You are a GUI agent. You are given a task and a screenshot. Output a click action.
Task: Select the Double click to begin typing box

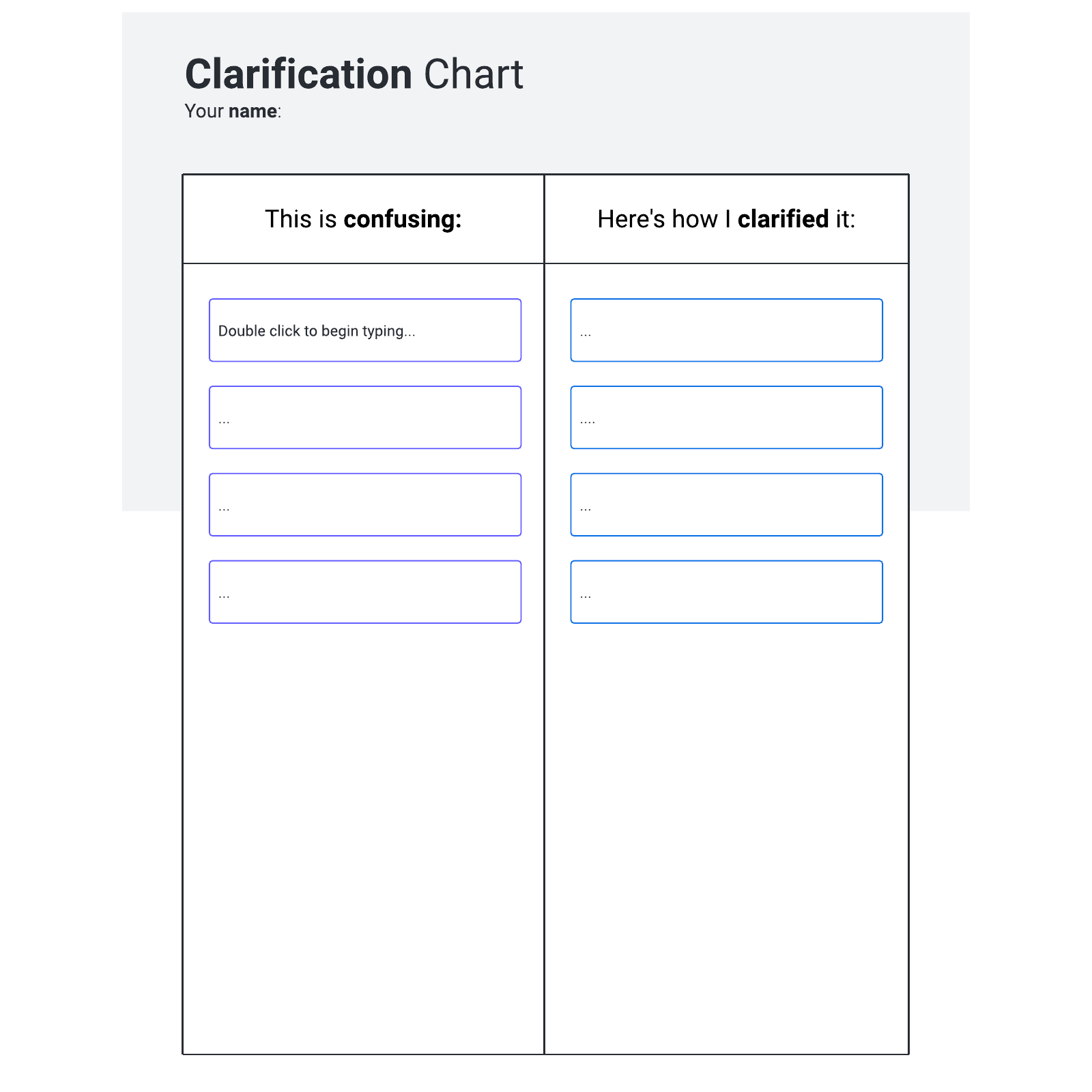point(365,330)
